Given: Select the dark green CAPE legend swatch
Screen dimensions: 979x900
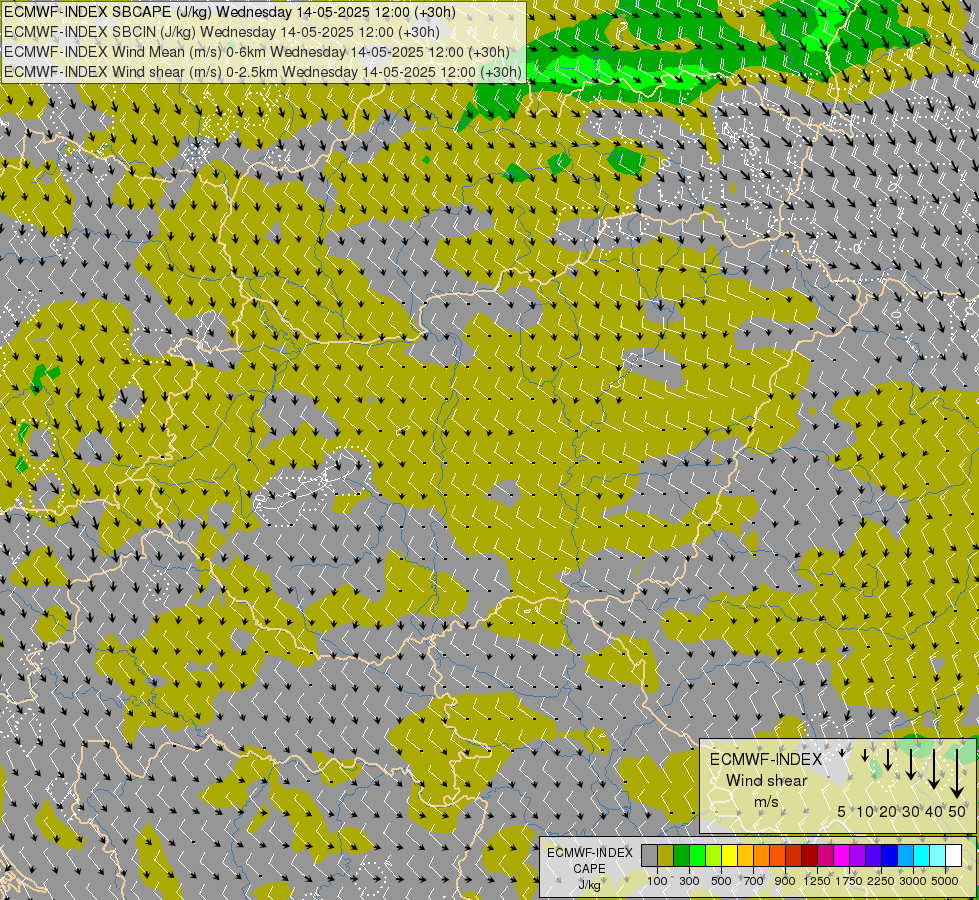Looking at the screenshot, I should pos(681,855).
